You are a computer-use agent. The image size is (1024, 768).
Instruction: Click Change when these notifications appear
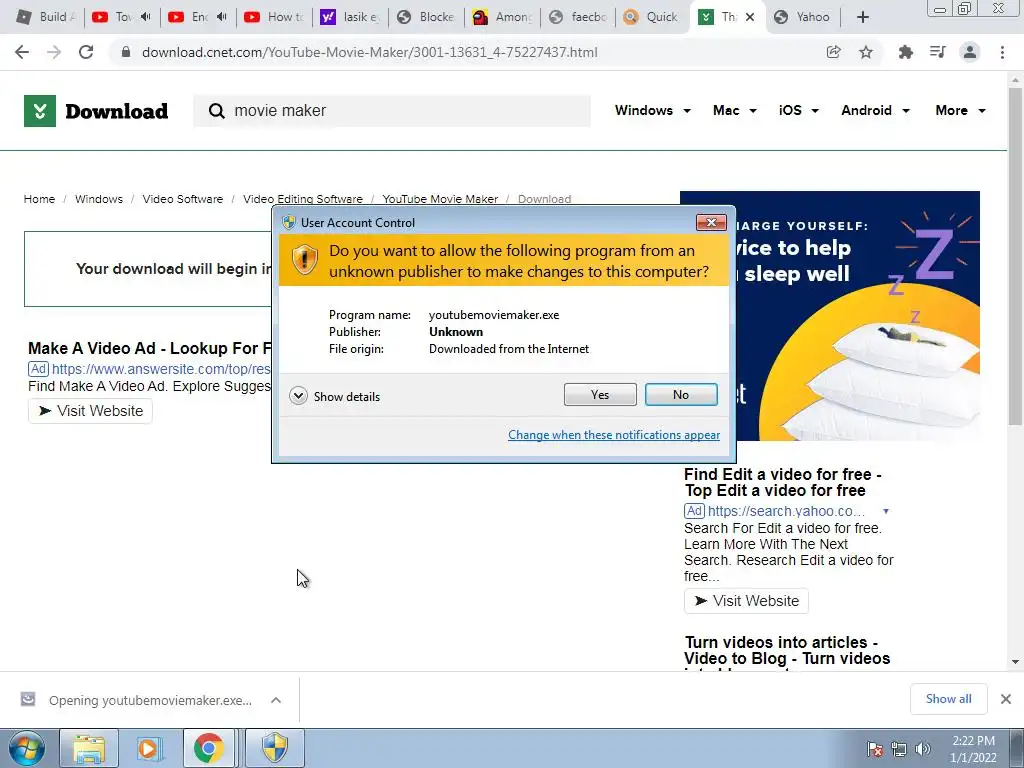coord(614,435)
